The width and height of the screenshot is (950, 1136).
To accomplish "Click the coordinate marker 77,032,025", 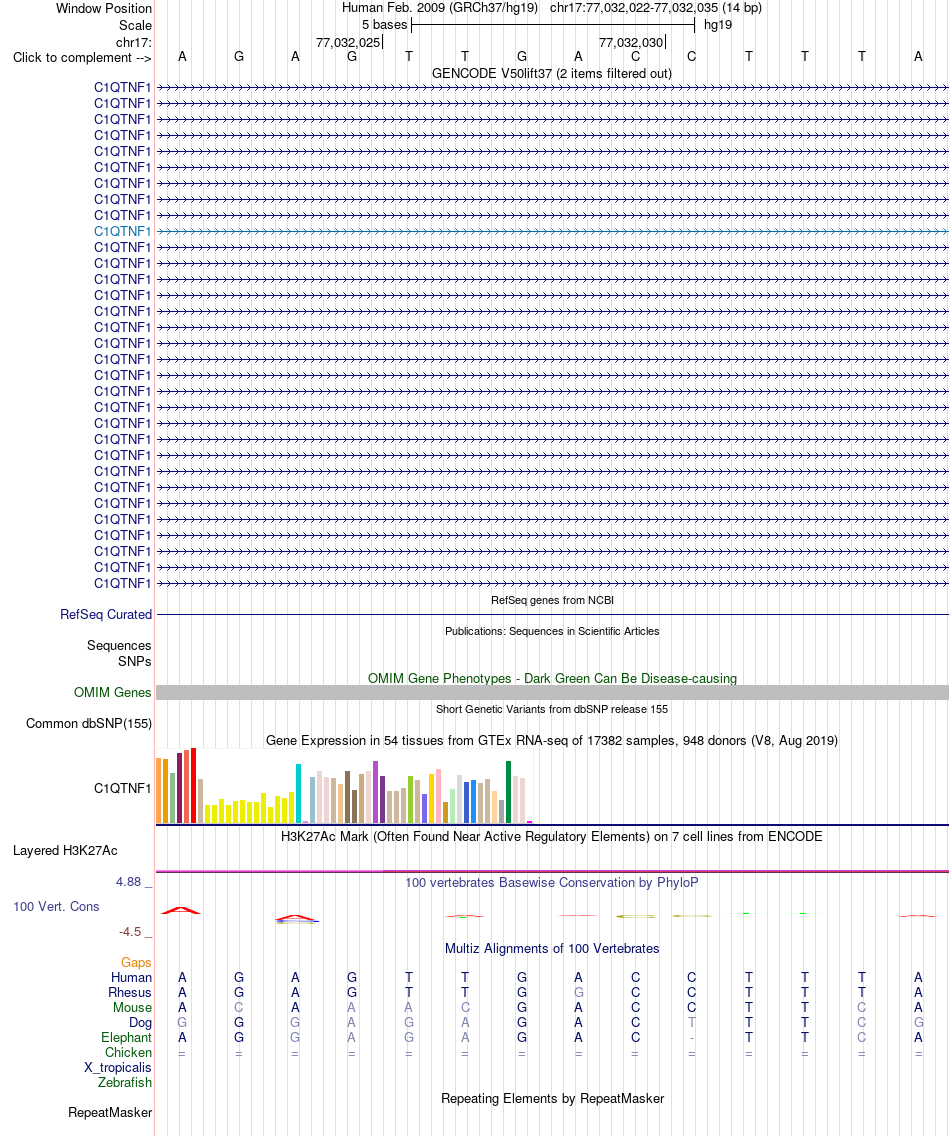I will (348, 43).
